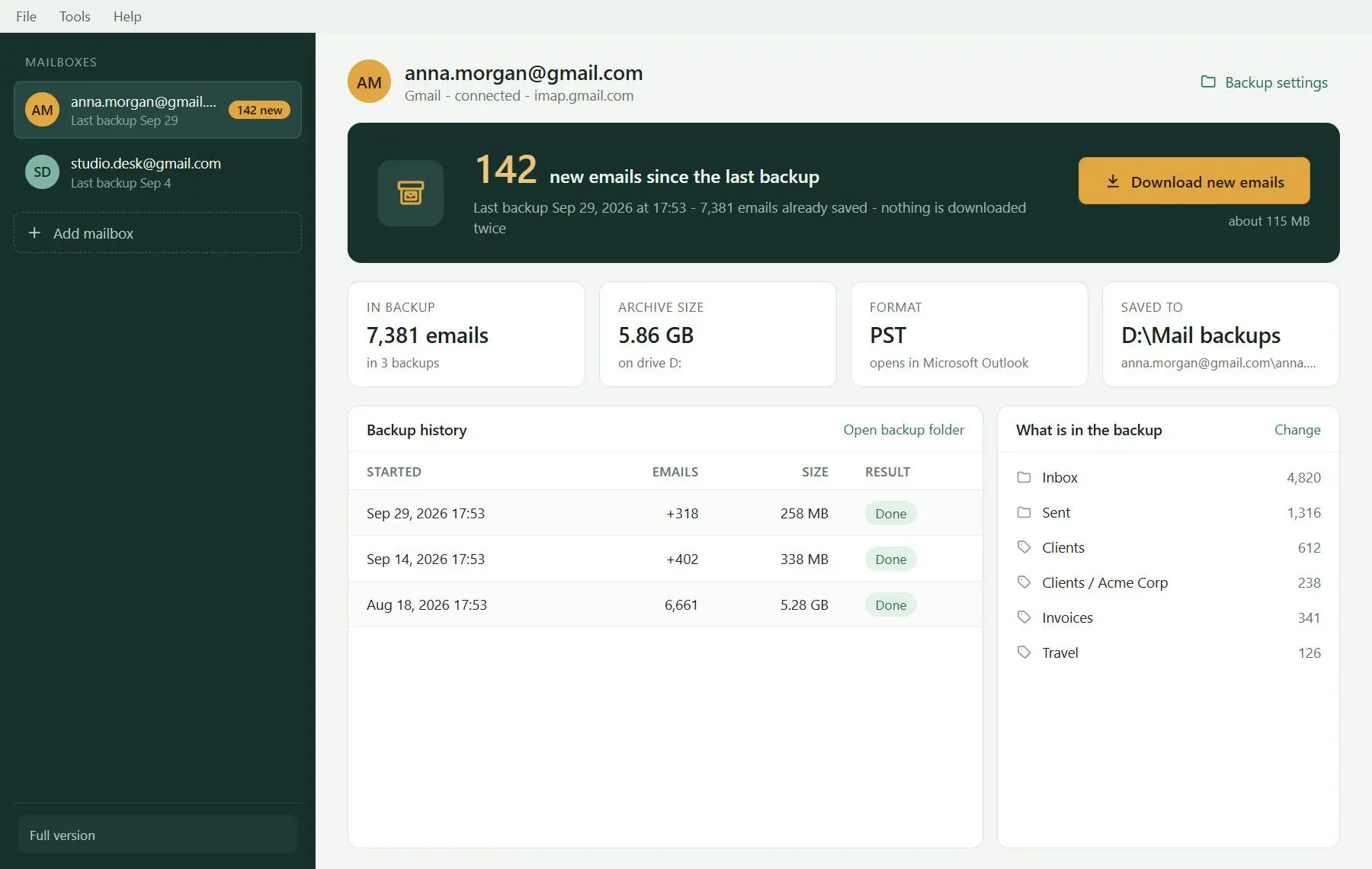The width and height of the screenshot is (1372, 869).
Task: Click the STARTED column header
Action: [394, 472]
